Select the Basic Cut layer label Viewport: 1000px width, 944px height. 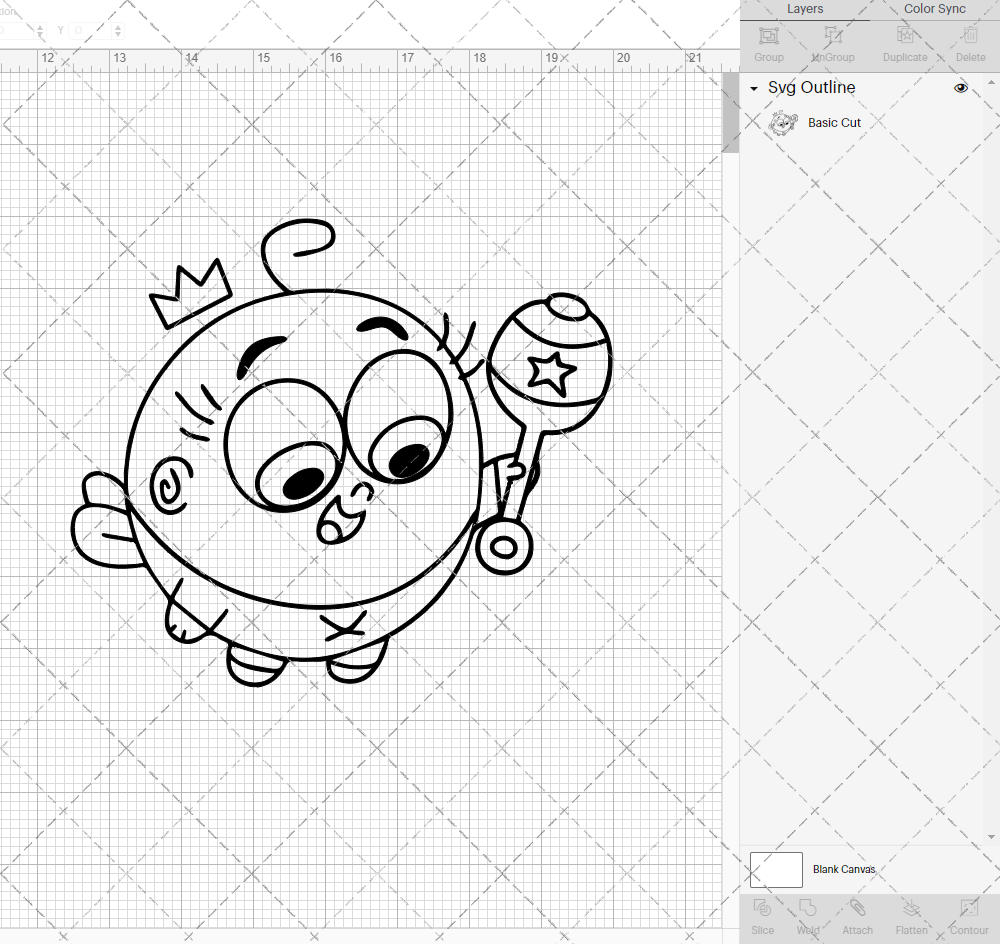coord(834,122)
